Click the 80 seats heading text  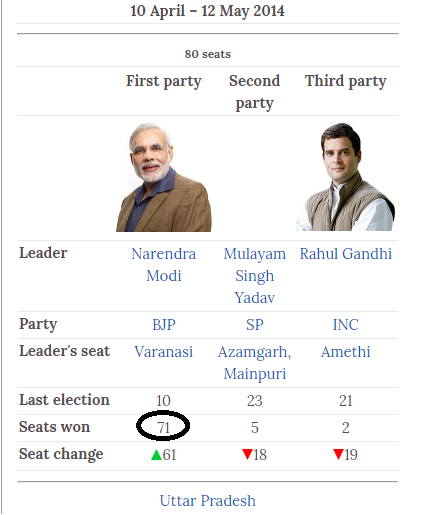coord(208,54)
